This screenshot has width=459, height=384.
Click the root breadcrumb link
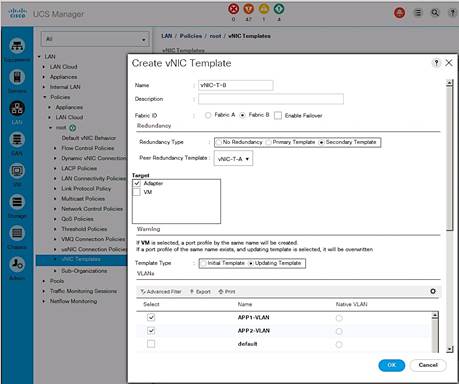tap(215, 36)
